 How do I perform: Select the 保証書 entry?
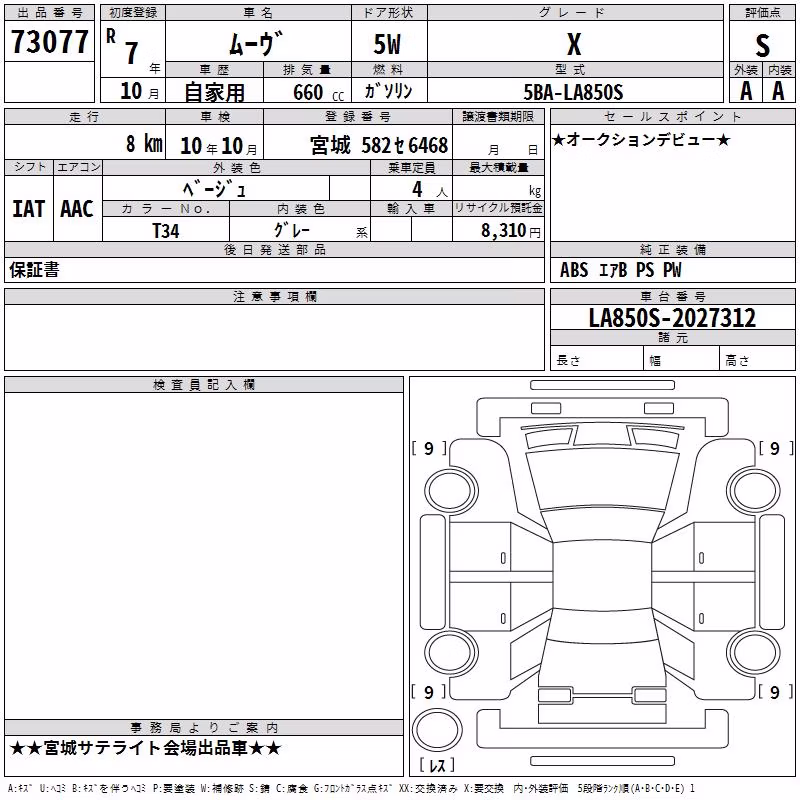tap(34, 270)
